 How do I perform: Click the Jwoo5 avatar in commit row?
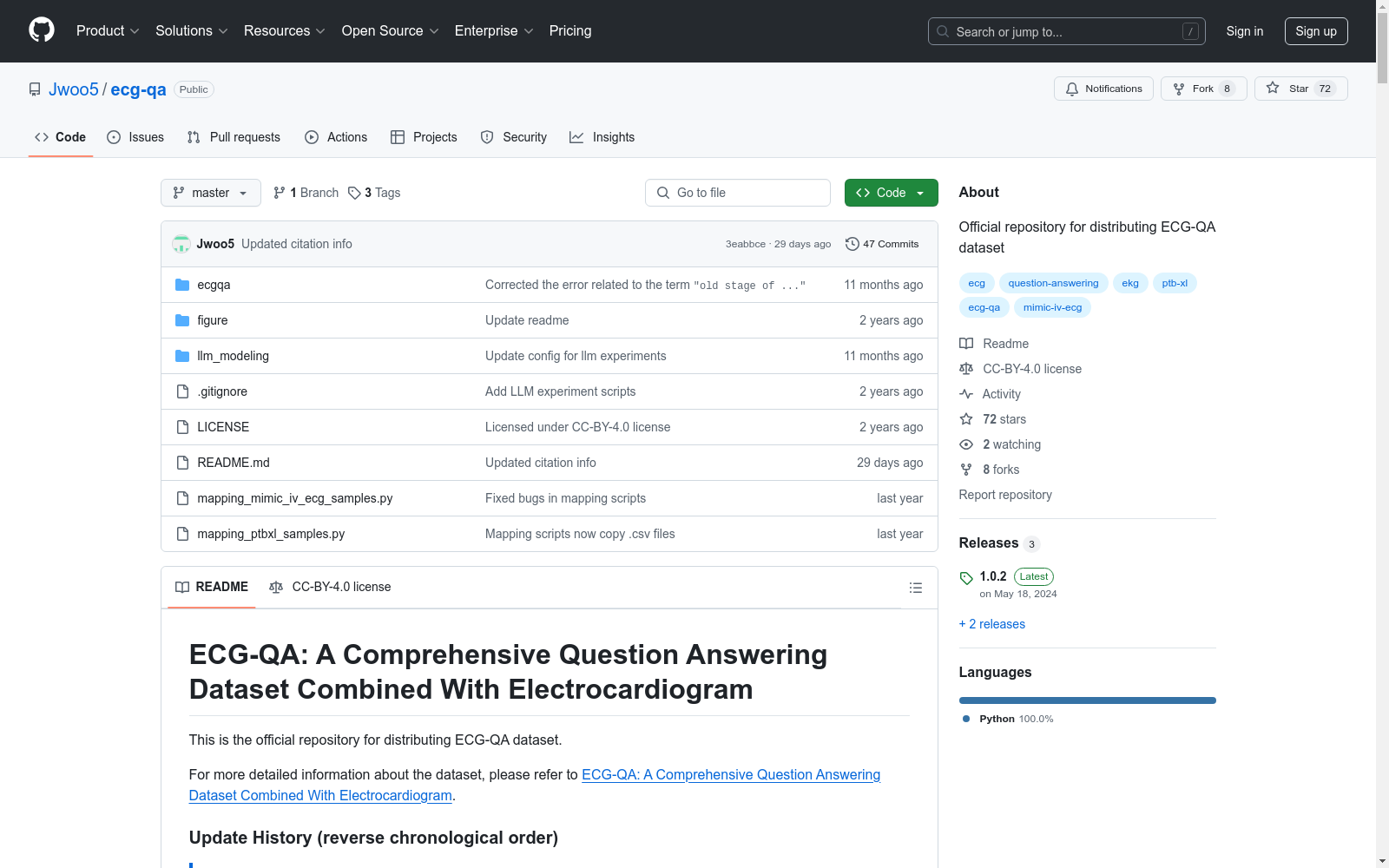click(x=181, y=244)
